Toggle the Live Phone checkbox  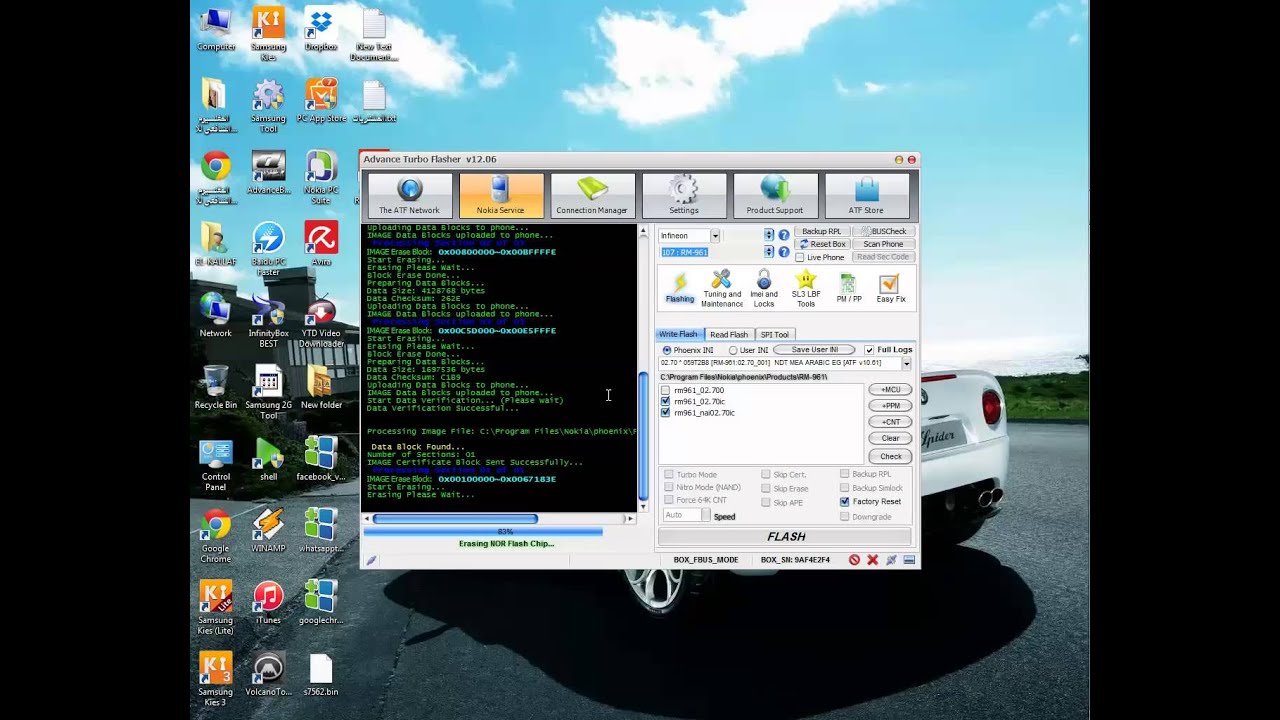click(x=800, y=257)
